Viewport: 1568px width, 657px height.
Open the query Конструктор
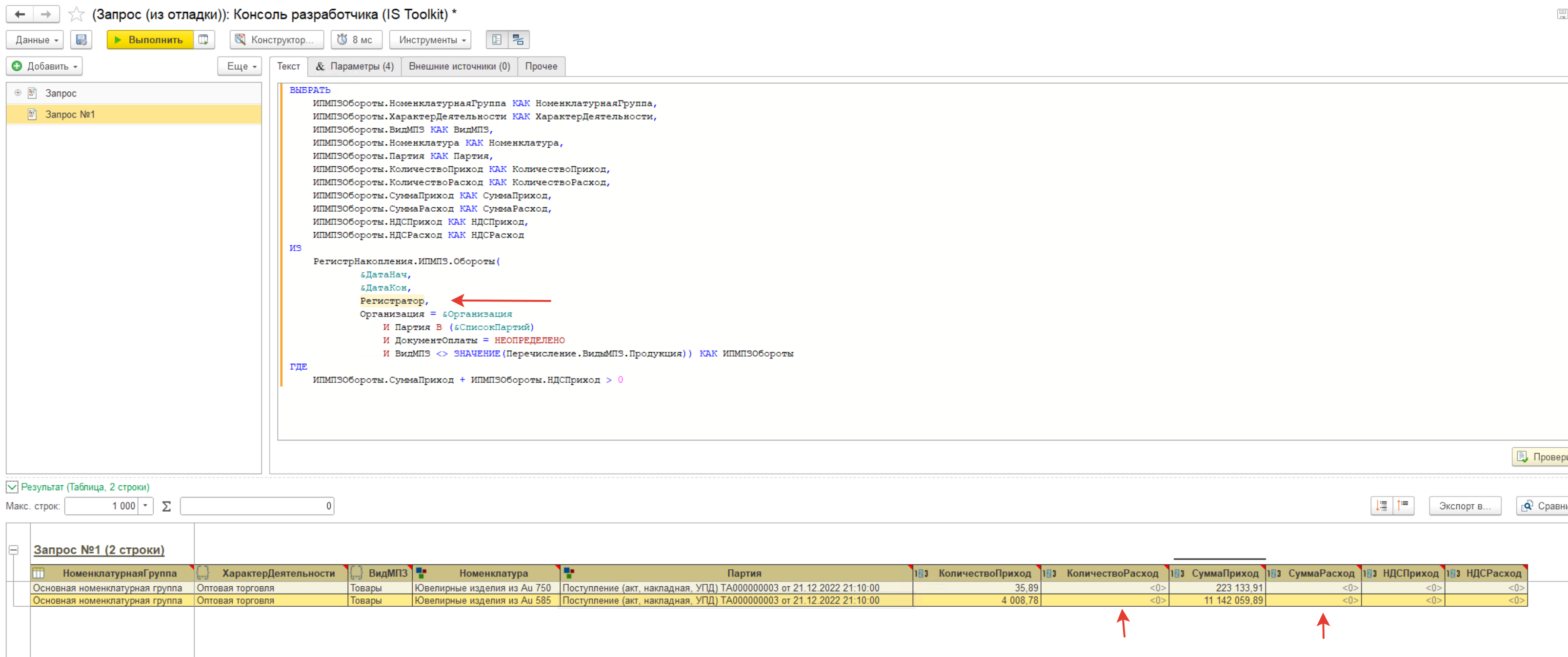click(x=276, y=40)
